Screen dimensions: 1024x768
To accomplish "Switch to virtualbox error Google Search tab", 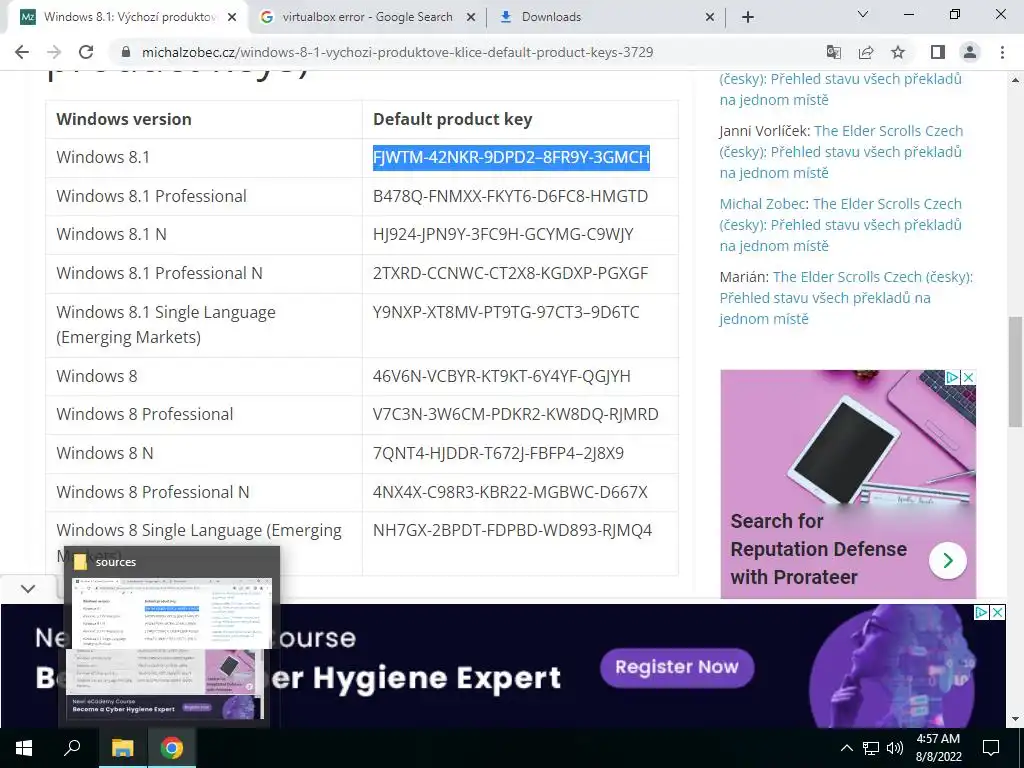I will 366,17.
